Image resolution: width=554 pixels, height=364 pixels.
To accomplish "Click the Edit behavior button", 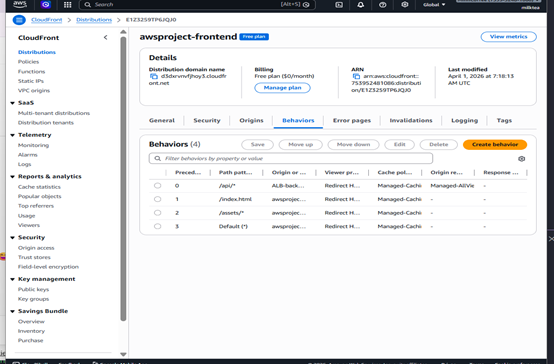I will [400, 145].
